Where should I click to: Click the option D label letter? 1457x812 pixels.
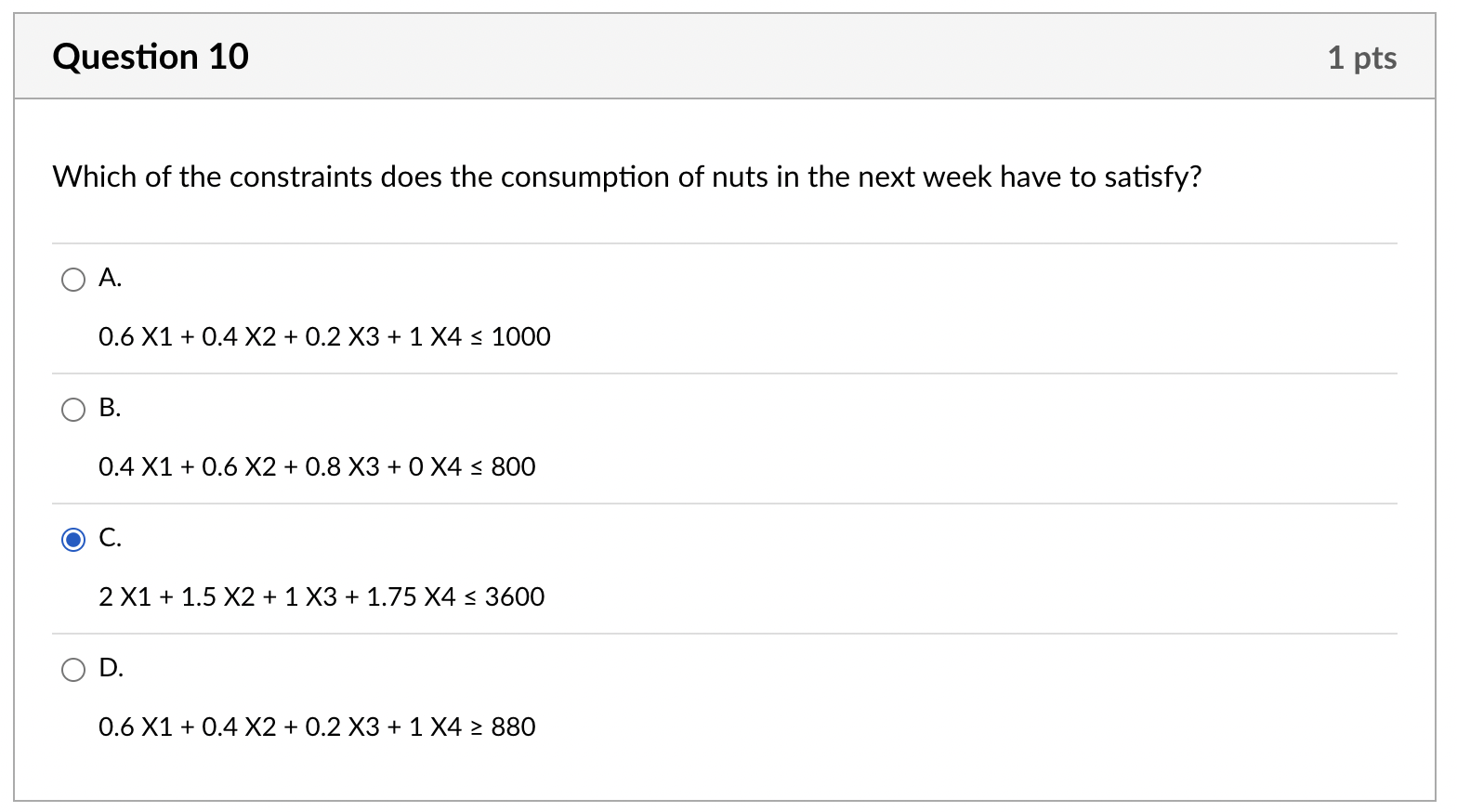point(109,668)
